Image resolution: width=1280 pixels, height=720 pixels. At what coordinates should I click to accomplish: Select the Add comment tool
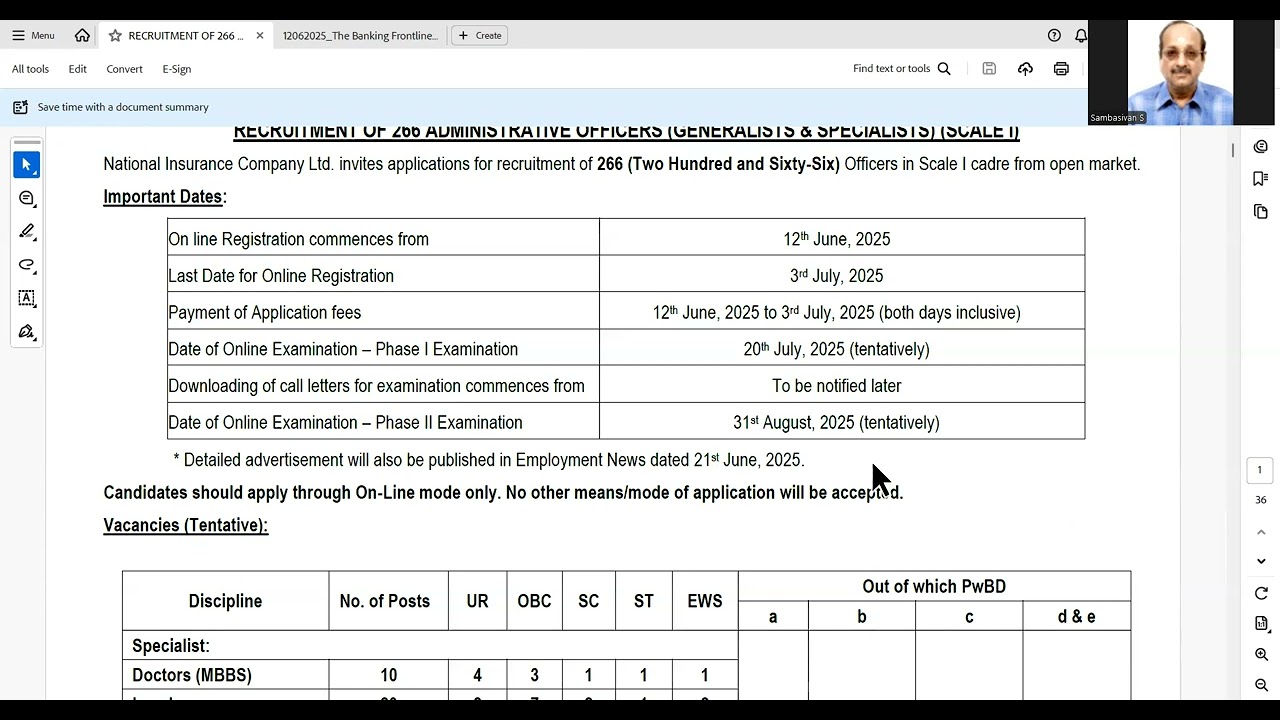27,198
